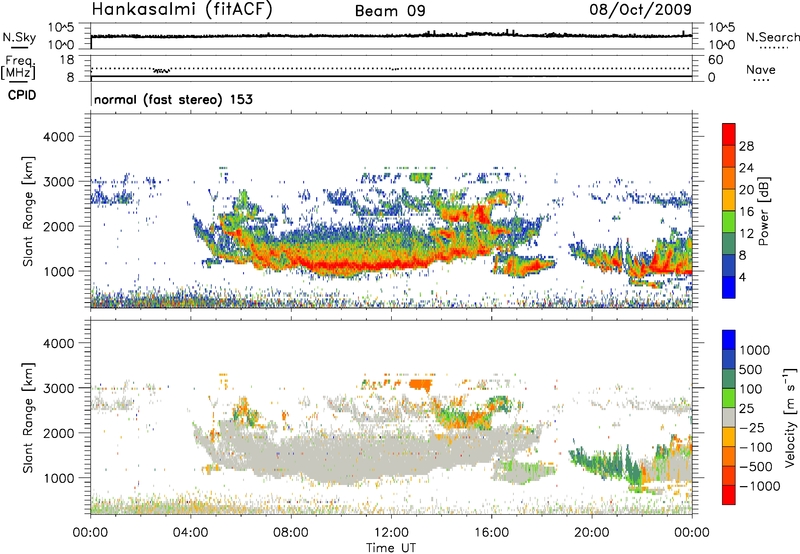Click the '1000' value on Velocity scale
This screenshot has height=554, width=800.
tap(754, 350)
